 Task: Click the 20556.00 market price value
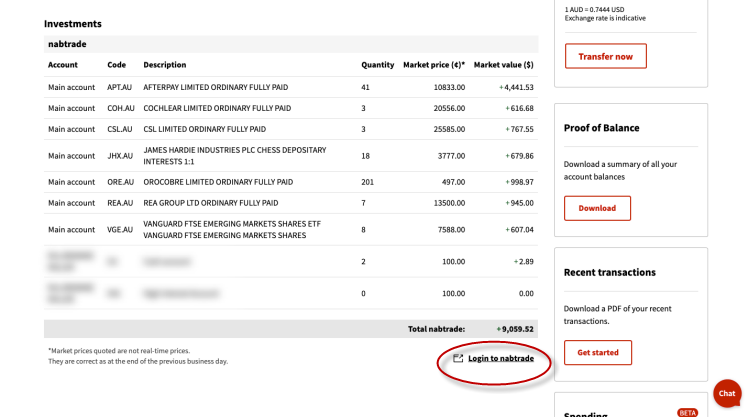click(x=449, y=109)
